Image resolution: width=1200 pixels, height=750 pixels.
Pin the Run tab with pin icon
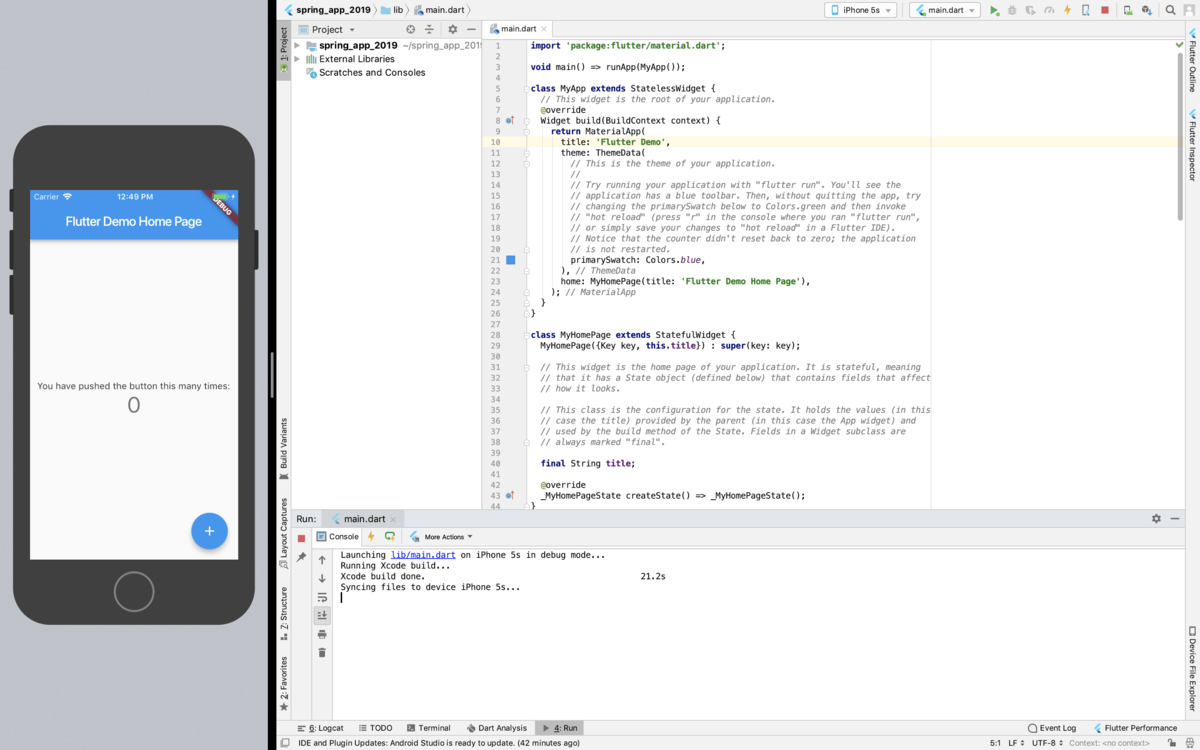(301, 557)
